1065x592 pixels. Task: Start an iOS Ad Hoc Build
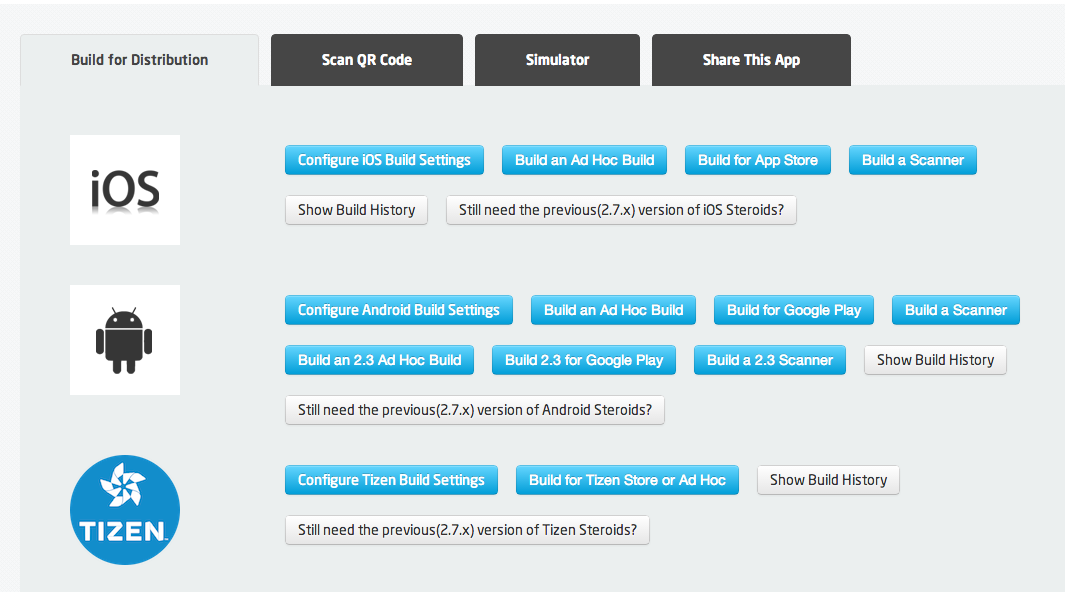tap(584, 160)
